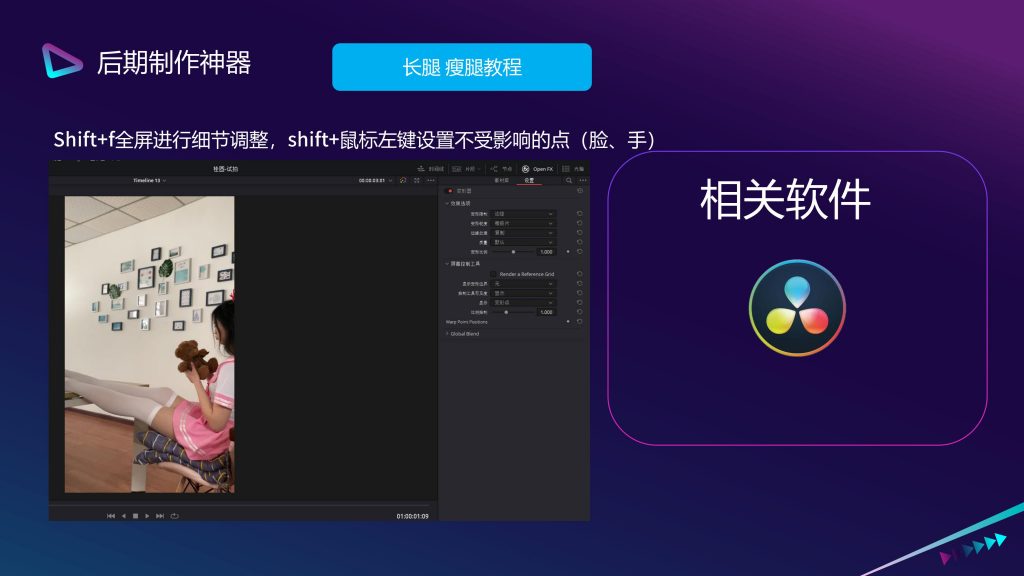Open the Open FX panel button

tap(538, 168)
